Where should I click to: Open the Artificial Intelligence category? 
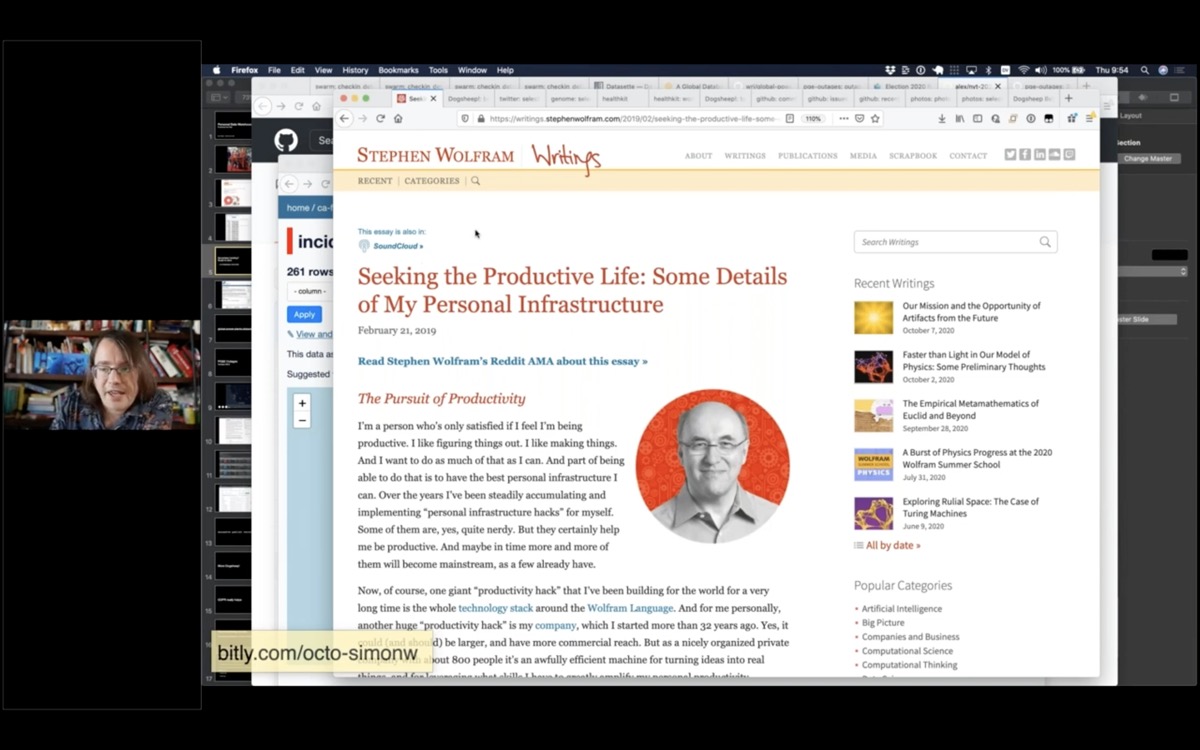tap(902, 608)
